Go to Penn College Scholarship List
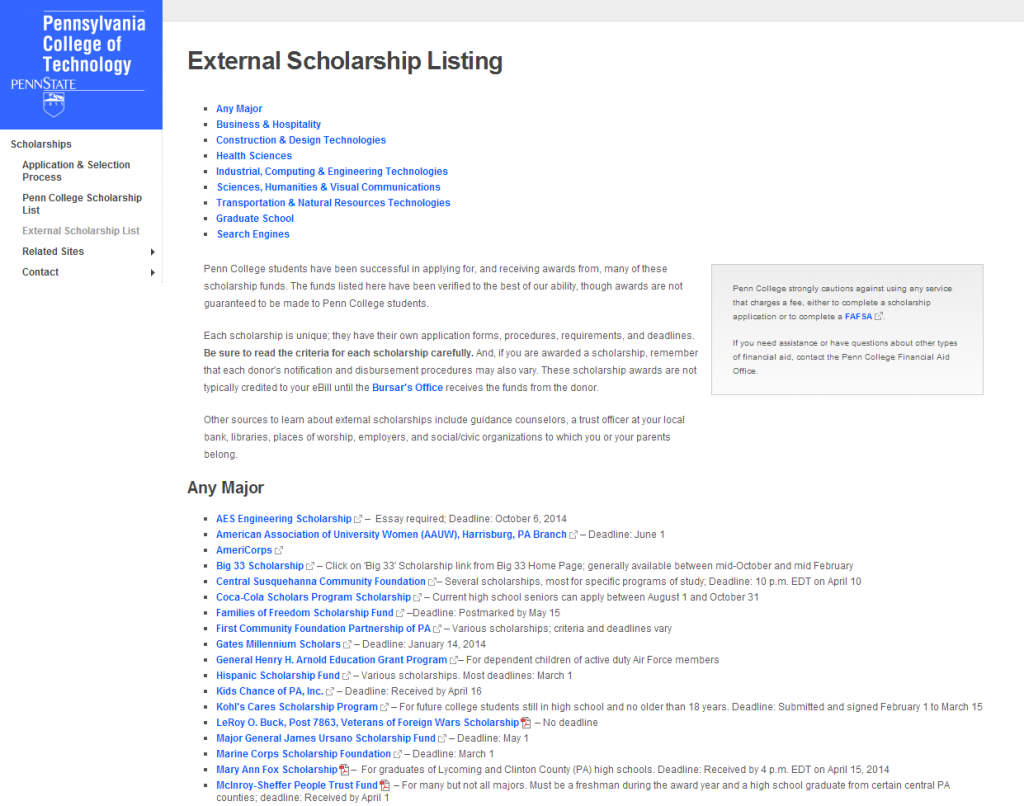The image size is (1024, 806). point(82,204)
